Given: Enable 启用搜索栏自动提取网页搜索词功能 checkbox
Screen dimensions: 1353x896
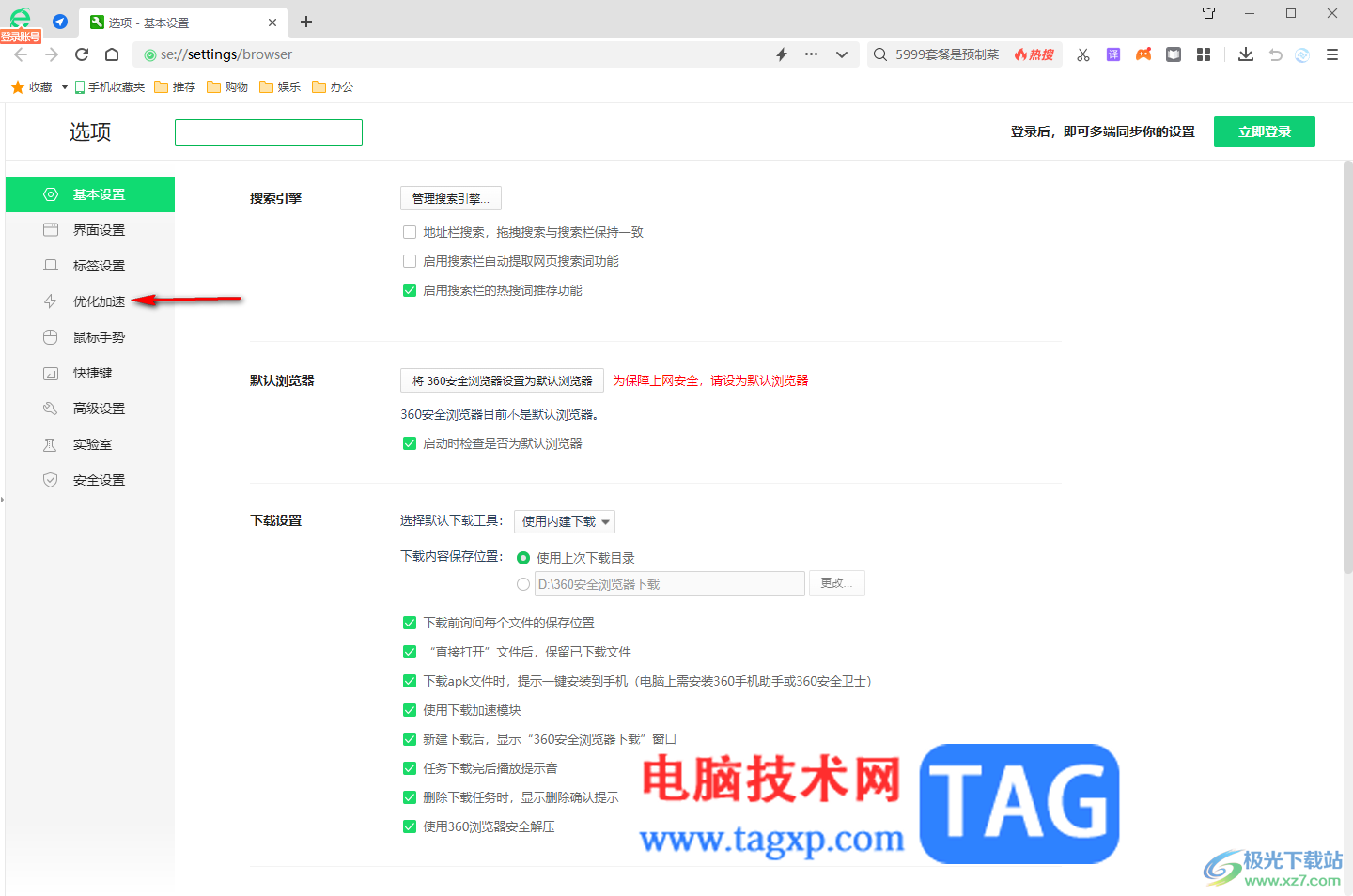Looking at the screenshot, I should pyautogui.click(x=410, y=261).
